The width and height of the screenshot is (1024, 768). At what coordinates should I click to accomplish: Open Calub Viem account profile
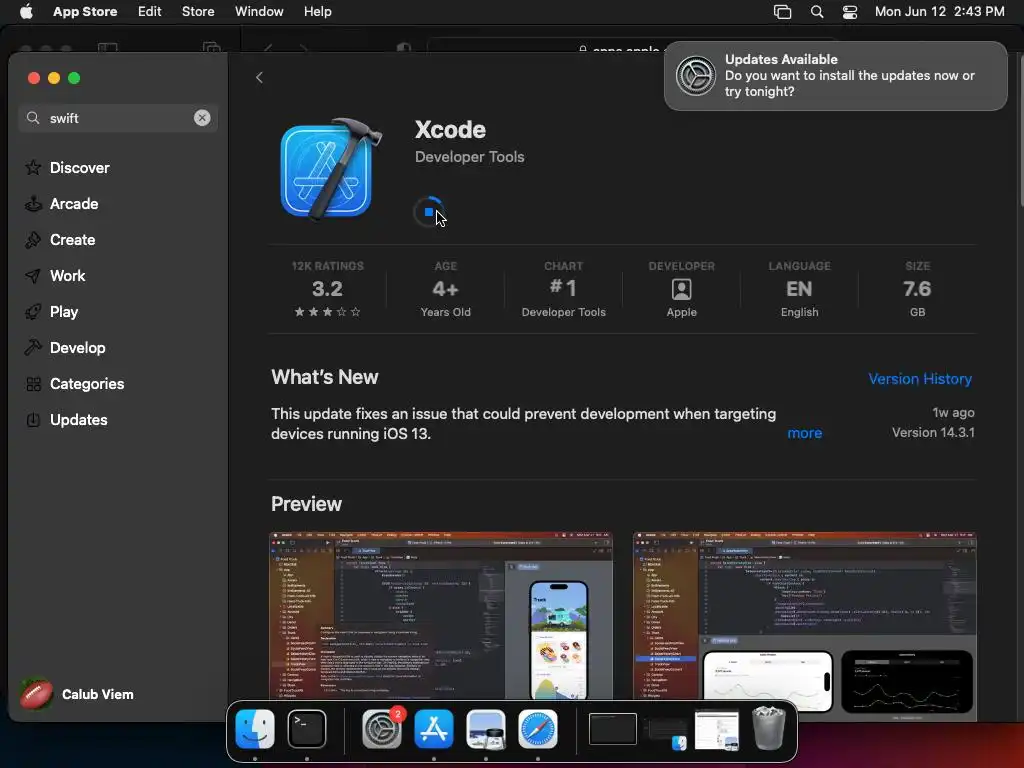click(77, 694)
